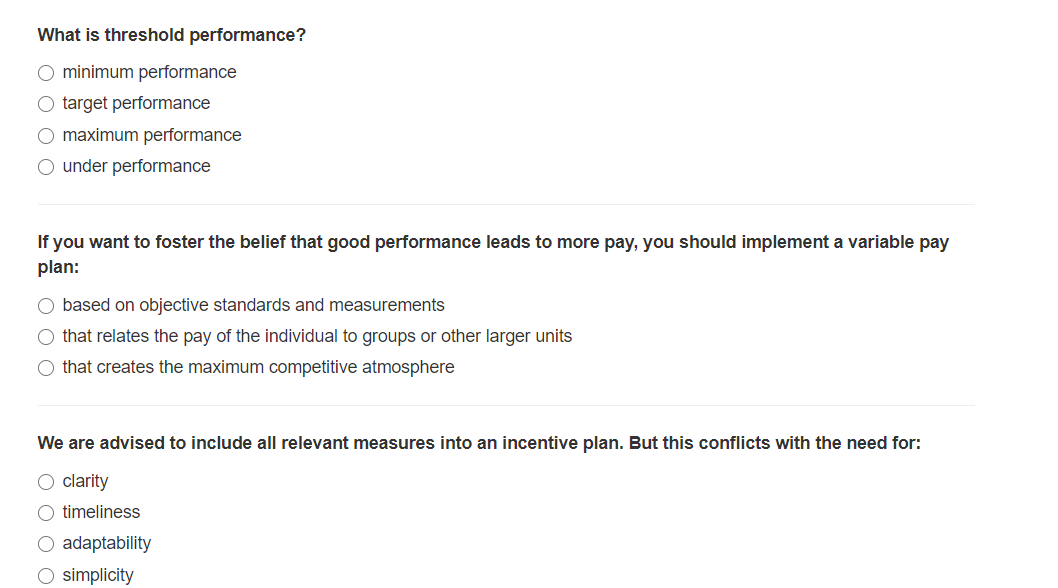The height and width of the screenshot is (588, 1058).
Task: Select clarity for the last question
Action: click(46, 481)
